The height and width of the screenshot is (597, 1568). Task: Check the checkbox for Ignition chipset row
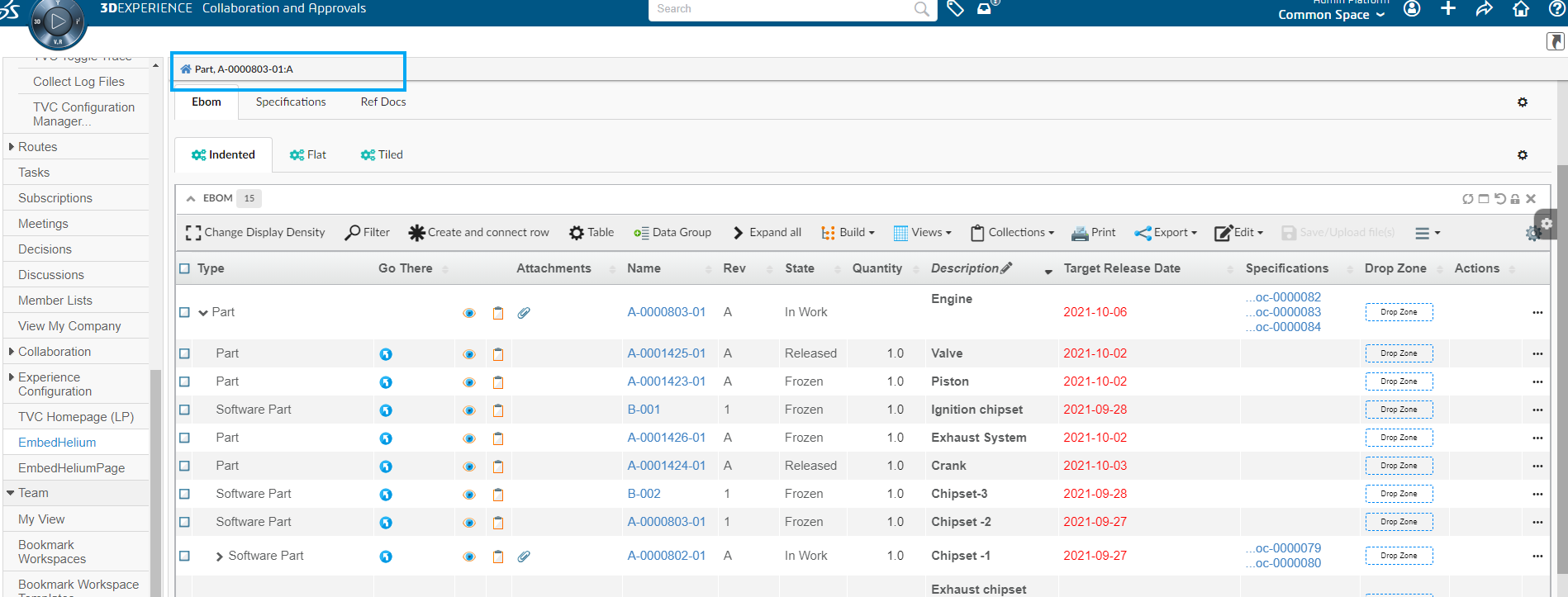pyautogui.click(x=184, y=410)
